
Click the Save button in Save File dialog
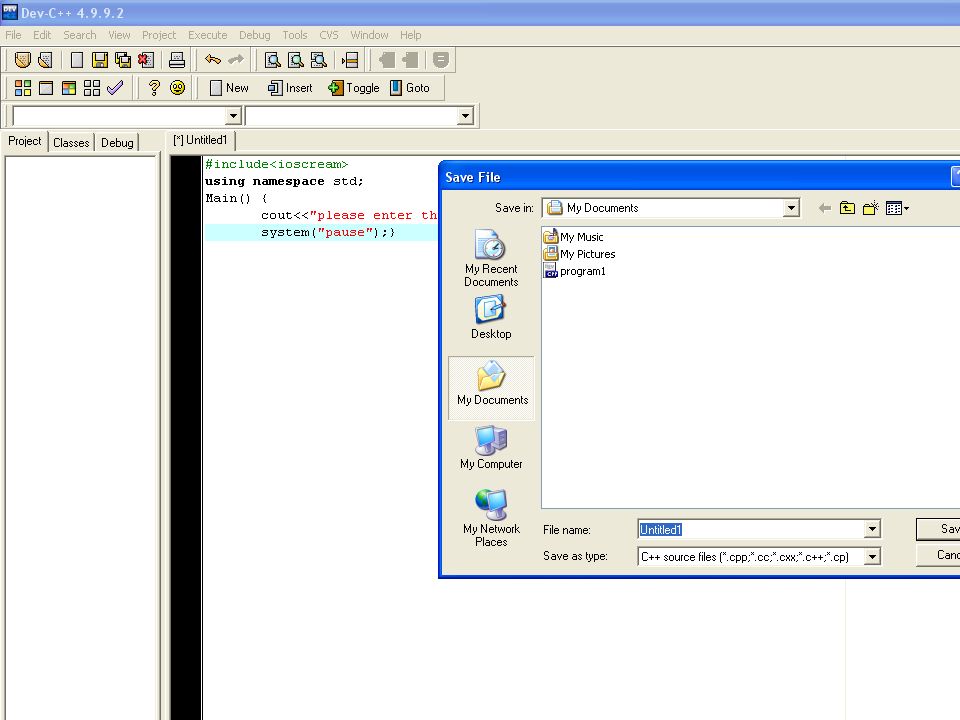coord(938,529)
